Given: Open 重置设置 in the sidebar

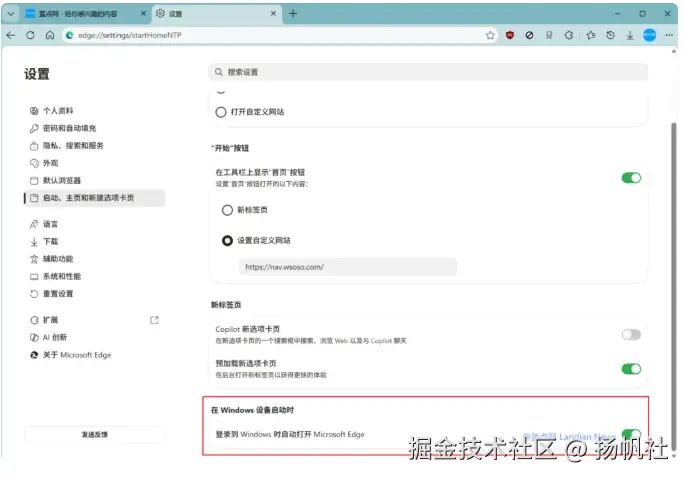Looking at the screenshot, I should 94,294.
